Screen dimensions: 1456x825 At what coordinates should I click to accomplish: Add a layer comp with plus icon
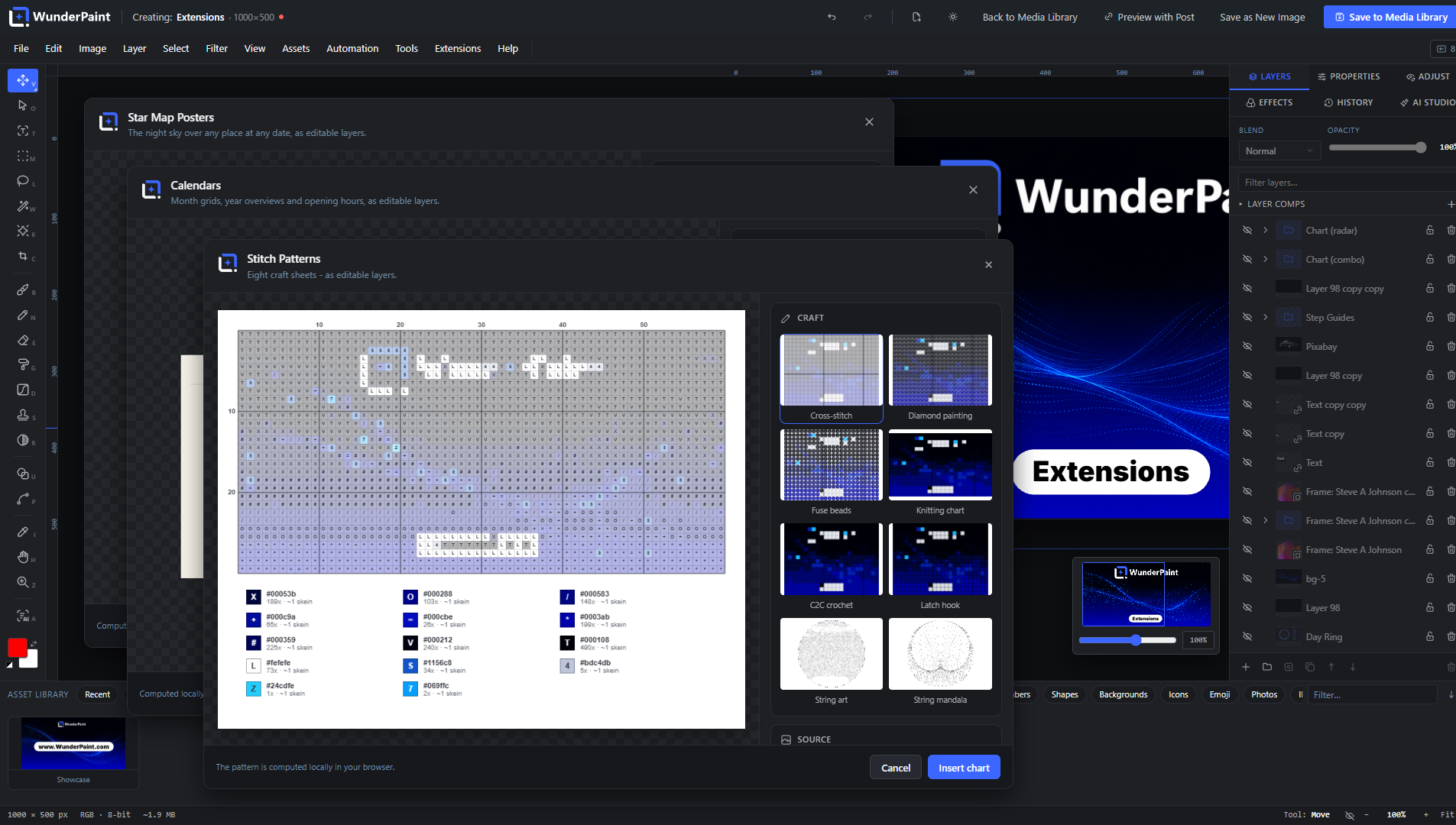click(x=1451, y=204)
